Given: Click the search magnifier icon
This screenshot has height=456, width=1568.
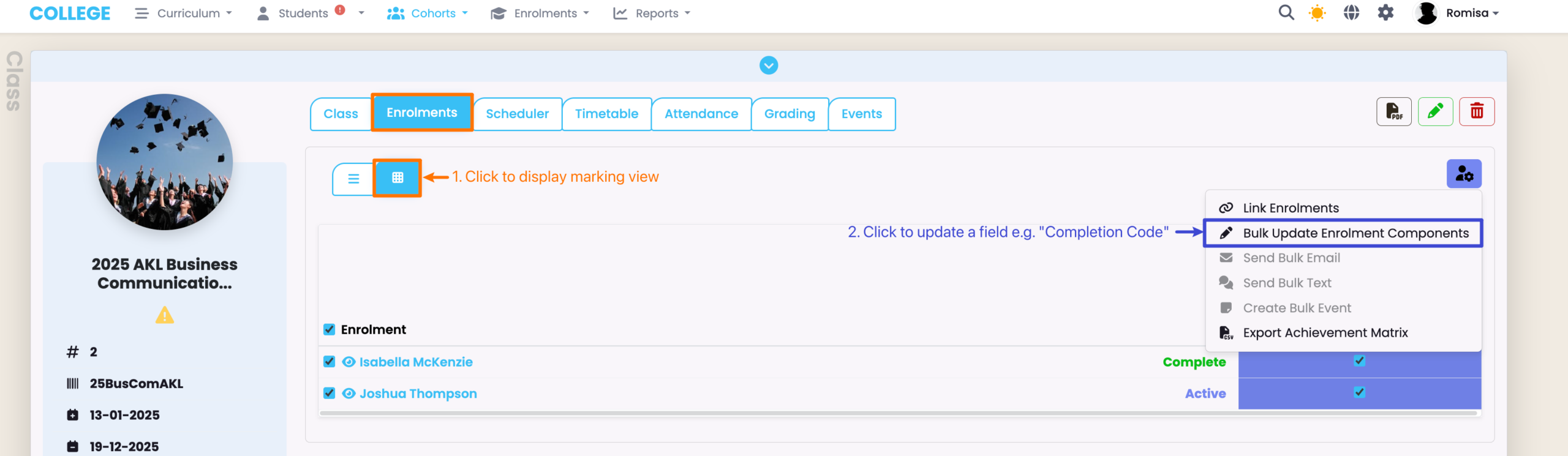Looking at the screenshot, I should pos(1286,13).
